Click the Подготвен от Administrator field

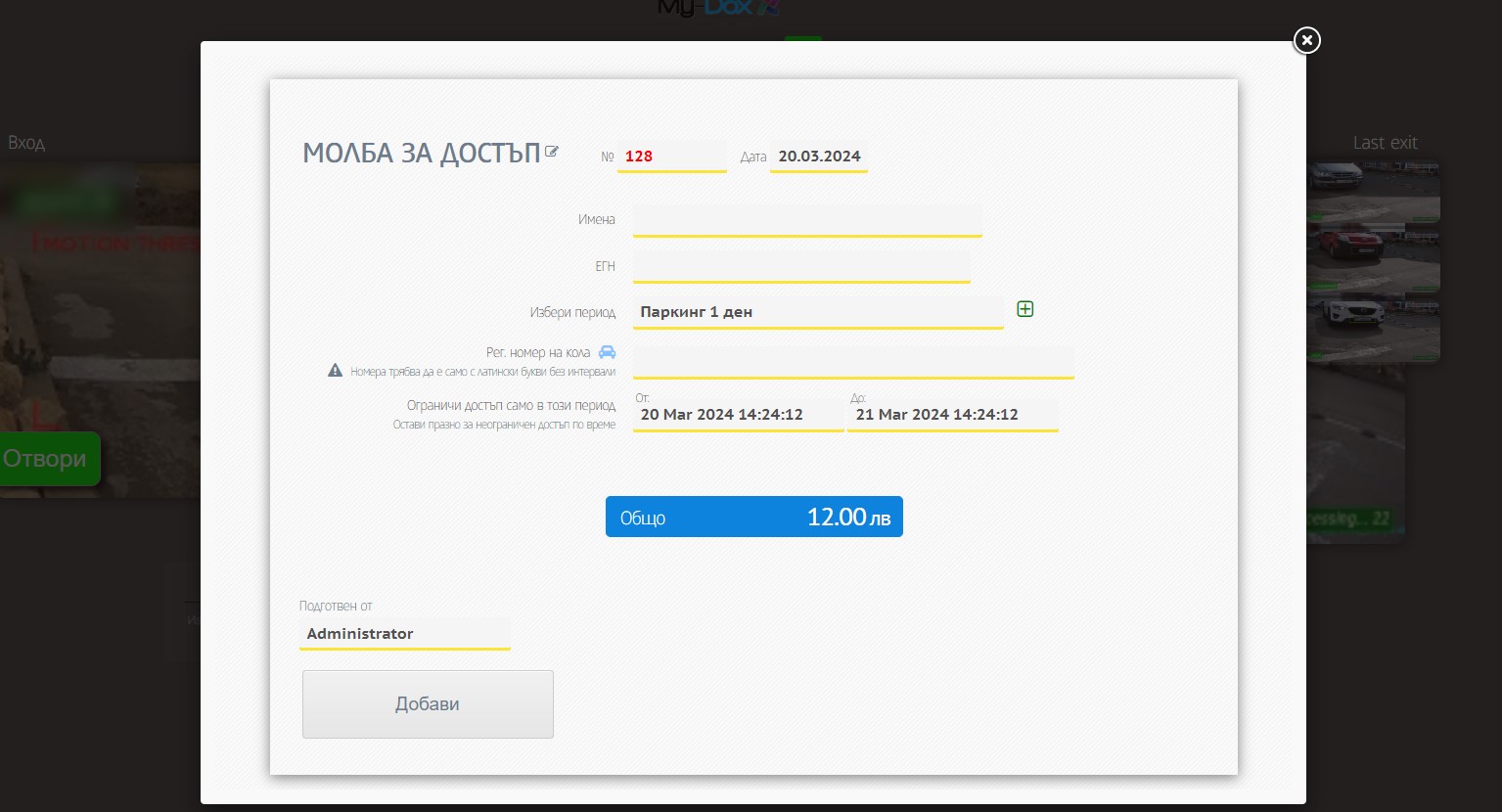tap(404, 634)
